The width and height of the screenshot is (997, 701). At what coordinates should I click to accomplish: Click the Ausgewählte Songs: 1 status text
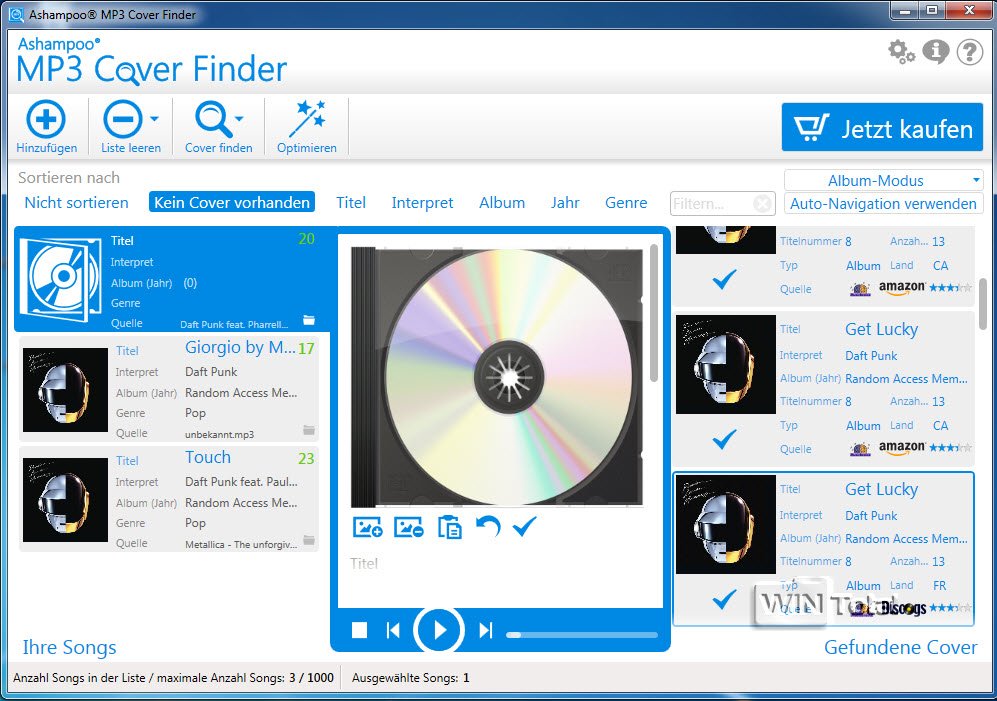pyautogui.click(x=411, y=677)
